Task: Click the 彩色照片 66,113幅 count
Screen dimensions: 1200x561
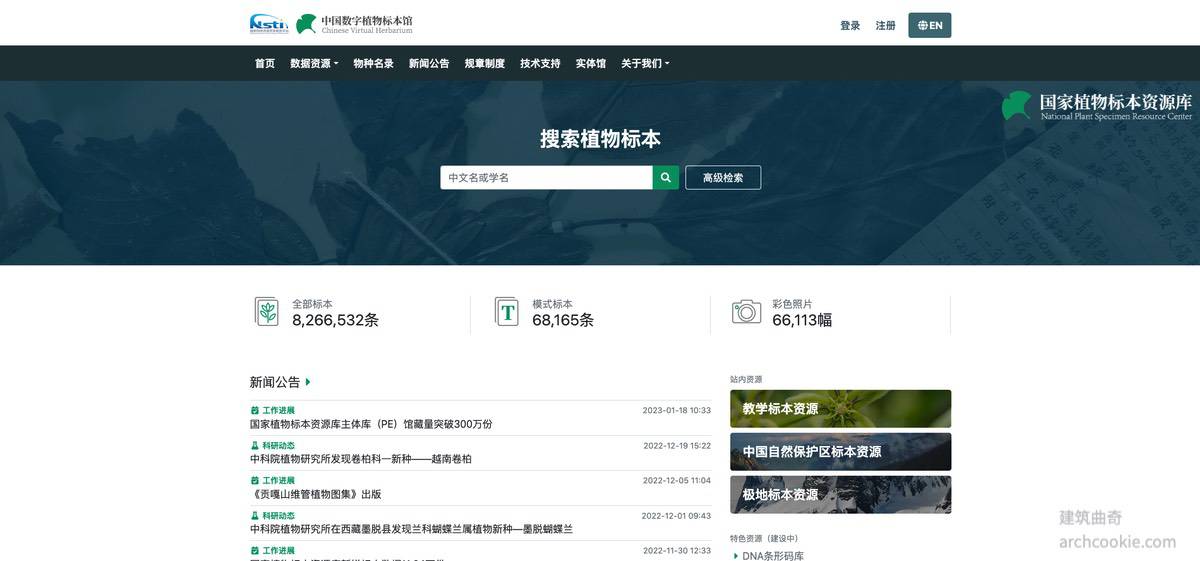Action: coord(802,320)
